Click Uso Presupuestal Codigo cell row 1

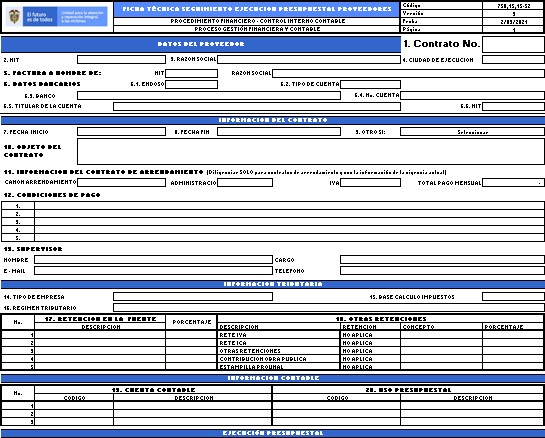336,405
